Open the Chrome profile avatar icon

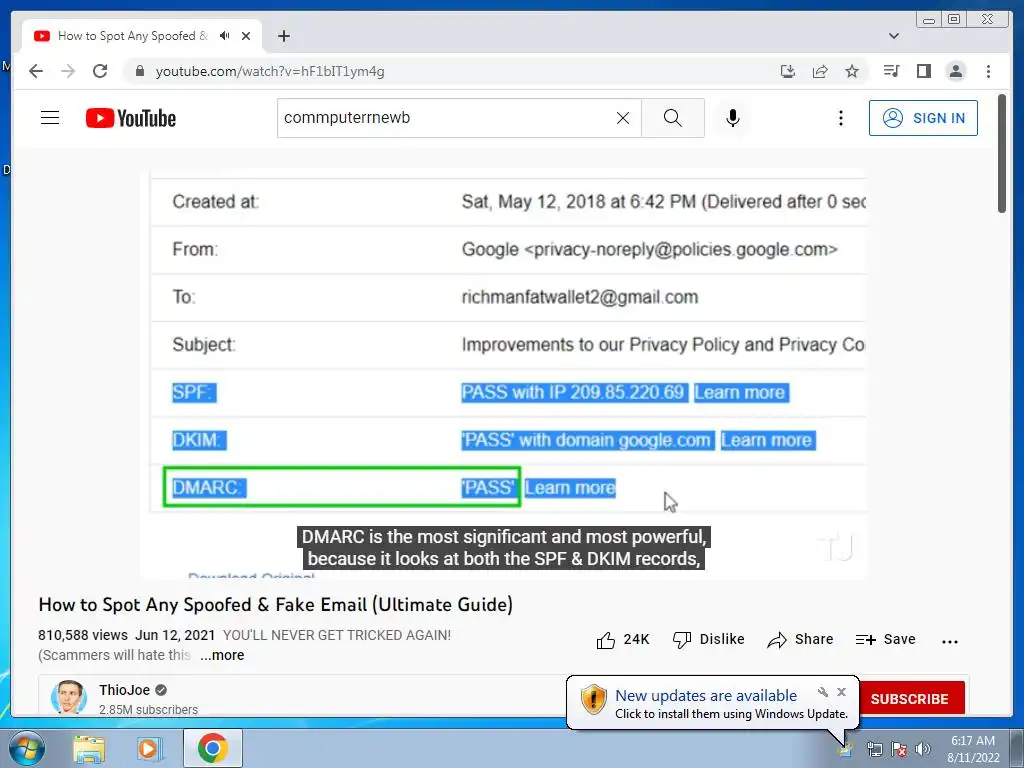point(955,71)
